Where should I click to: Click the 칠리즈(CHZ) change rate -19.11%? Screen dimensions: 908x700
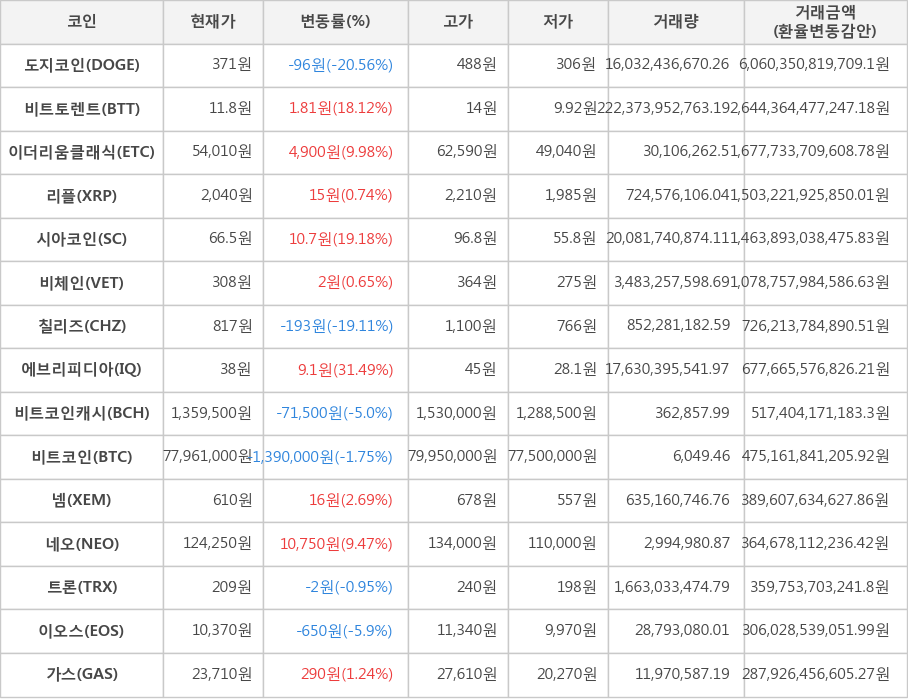[x=337, y=326]
